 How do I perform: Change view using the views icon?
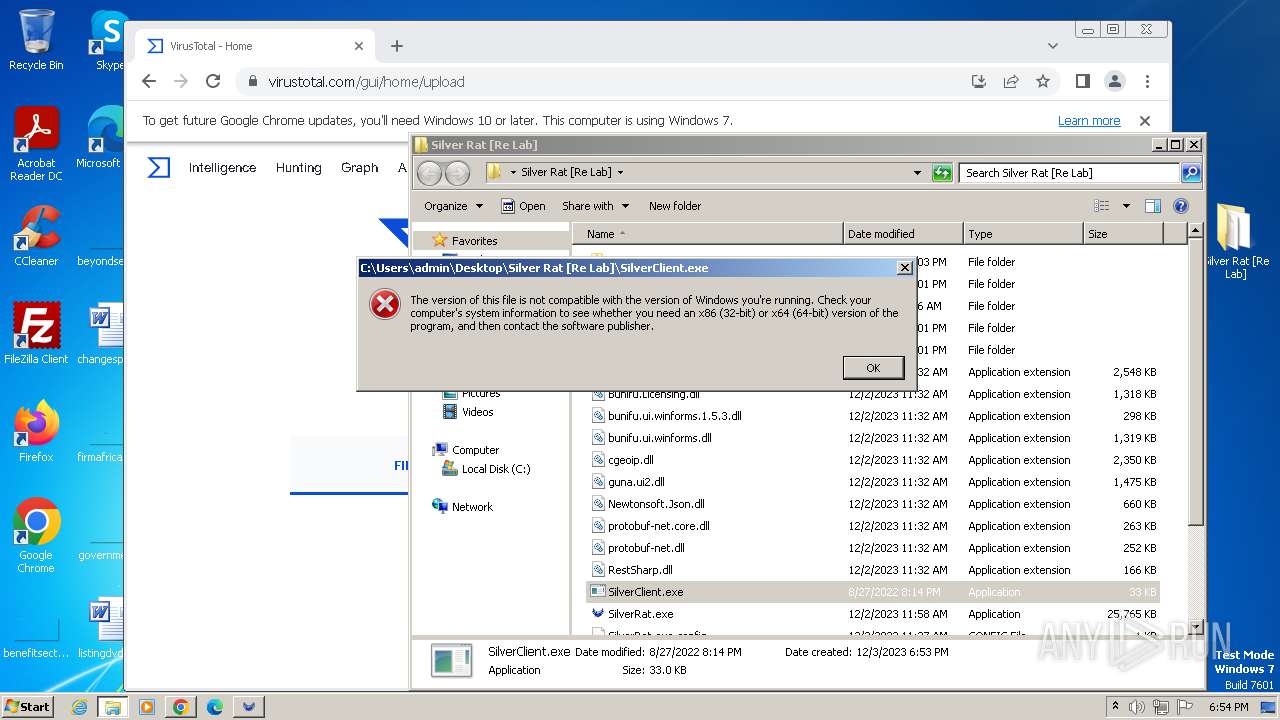click(x=1102, y=206)
